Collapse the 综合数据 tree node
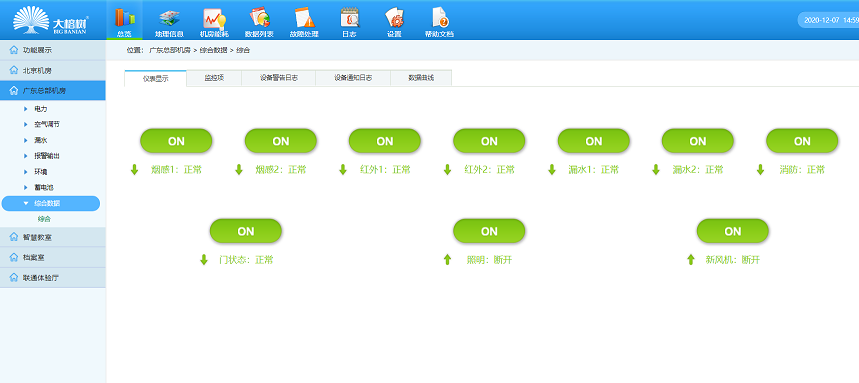This screenshot has width=859, height=383. pos(26,203)
